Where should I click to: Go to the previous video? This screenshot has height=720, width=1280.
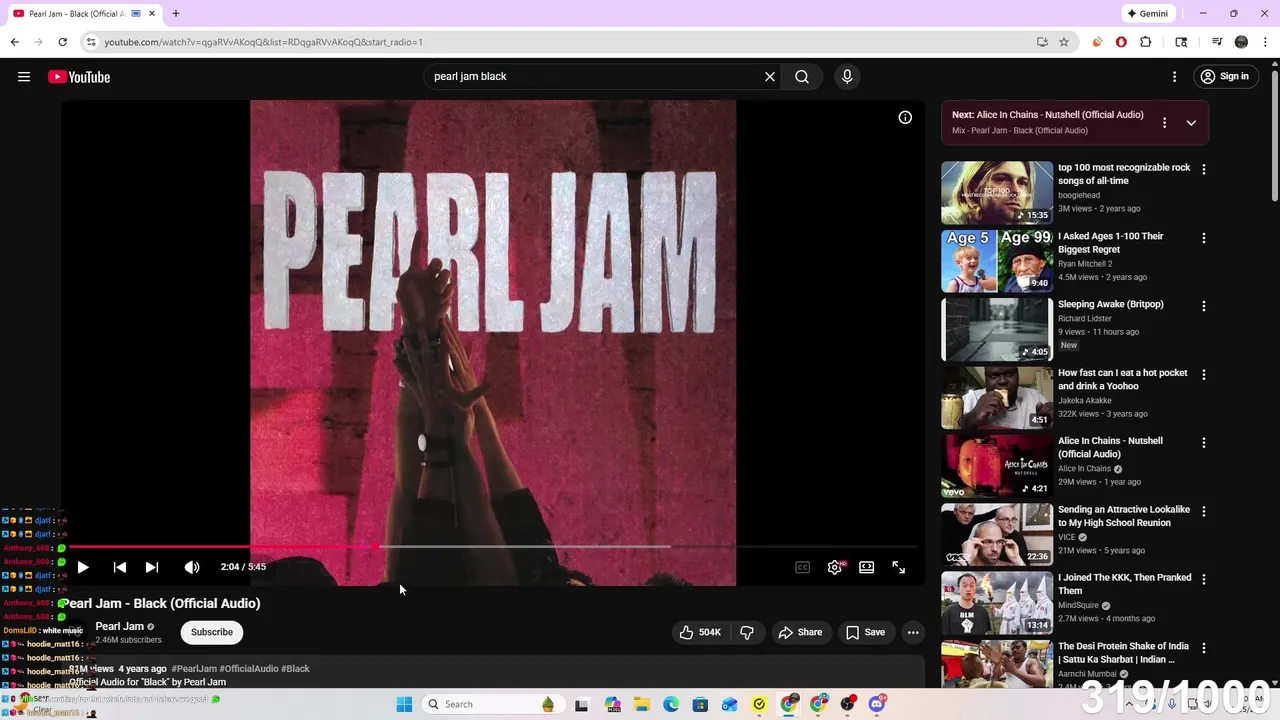[x=119, y=567]
